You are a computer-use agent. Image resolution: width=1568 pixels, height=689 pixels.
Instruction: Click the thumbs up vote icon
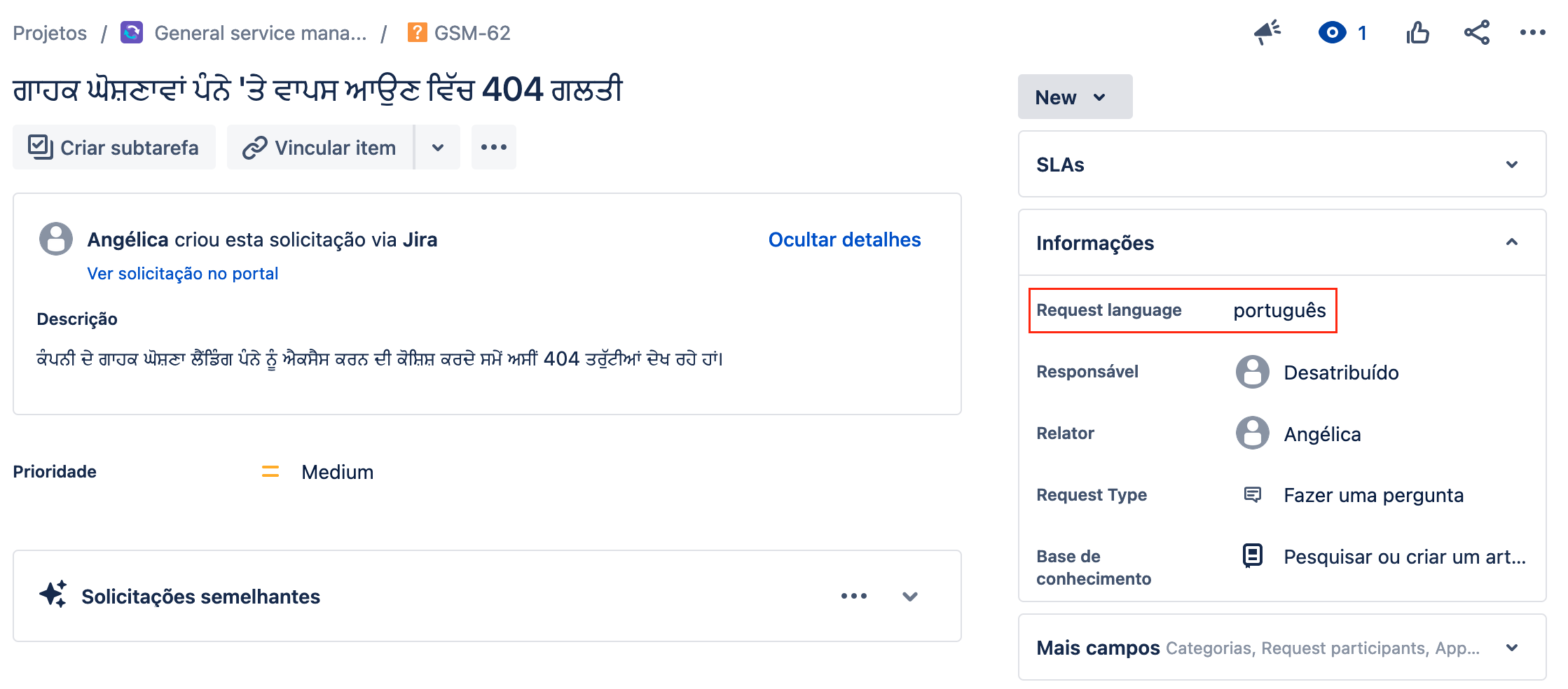coord(1417,32)
